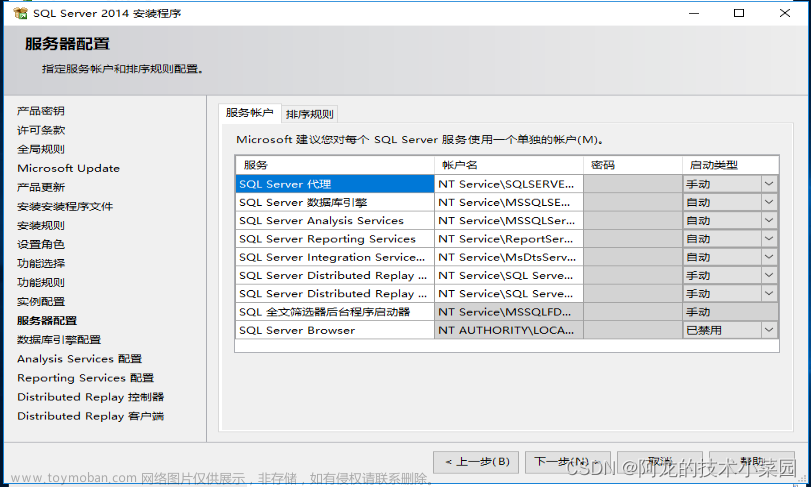Click the 启动类型 column header
This screenshot has height=487, width=811.
(730, 165)
